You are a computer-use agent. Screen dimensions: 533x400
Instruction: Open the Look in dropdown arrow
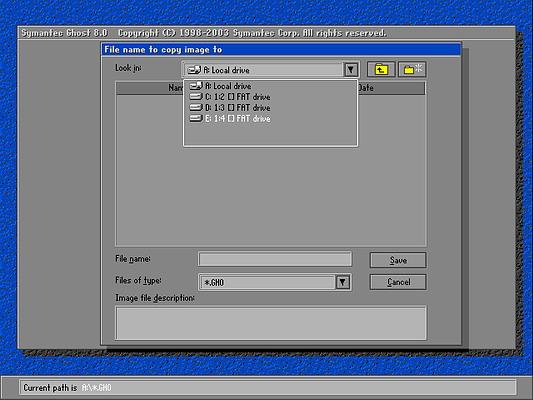click(x=350, y=70)
